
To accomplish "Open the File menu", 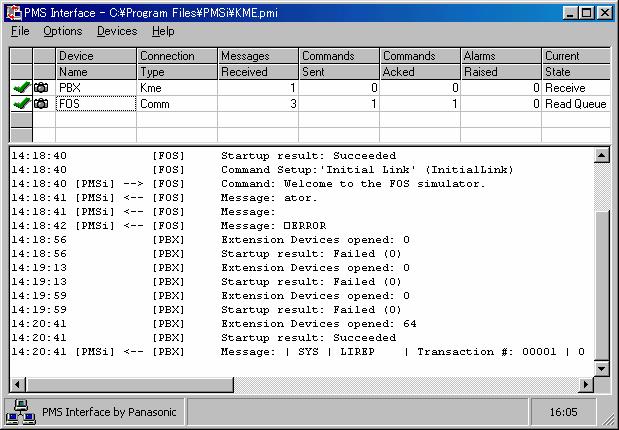I will tap(20, 31).
